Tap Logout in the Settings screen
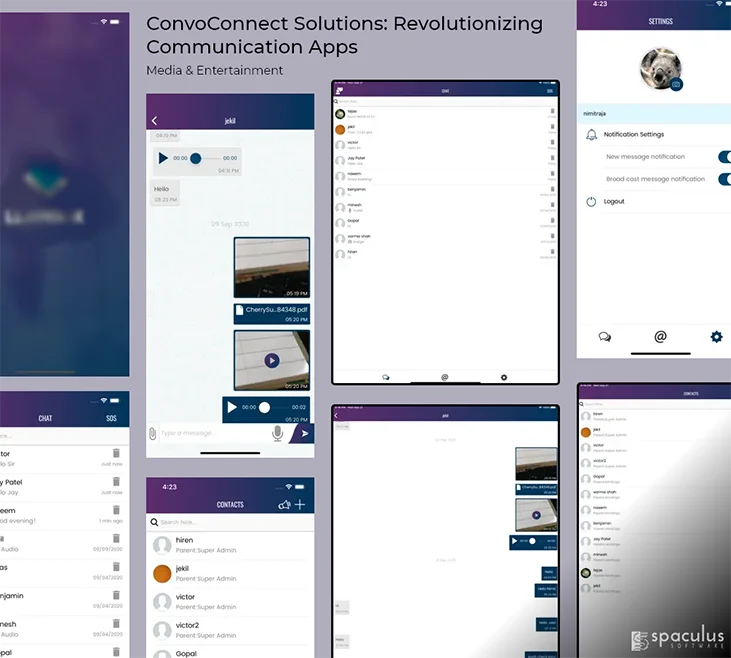Viewport: 731px width, 658px height. pyautogui.click(x=614, y=201)
